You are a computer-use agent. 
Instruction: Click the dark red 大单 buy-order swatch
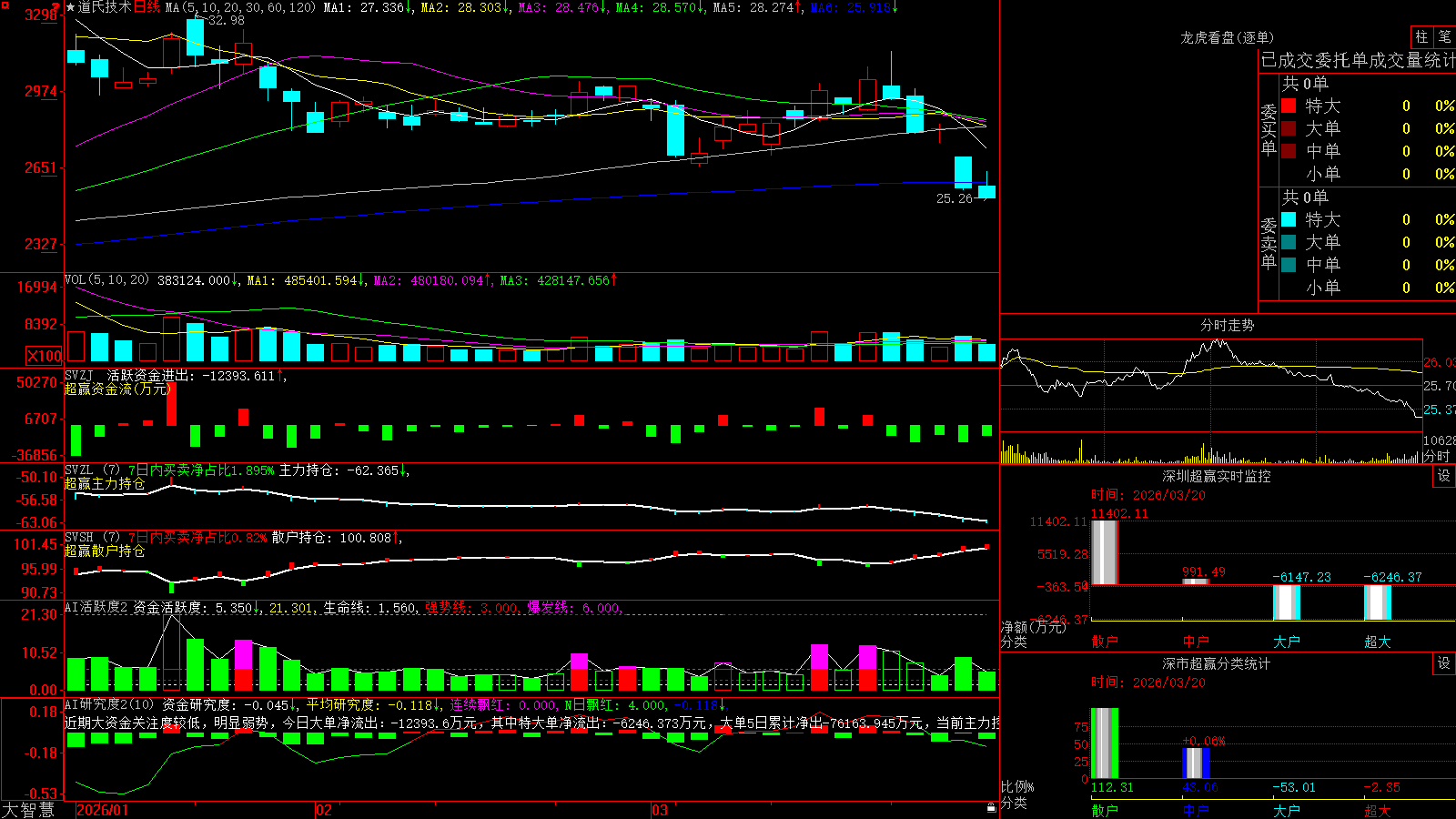pos(1289,128)
